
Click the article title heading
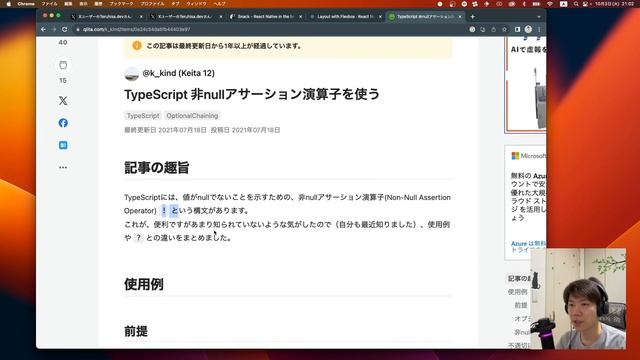click(x=252, y=94)
